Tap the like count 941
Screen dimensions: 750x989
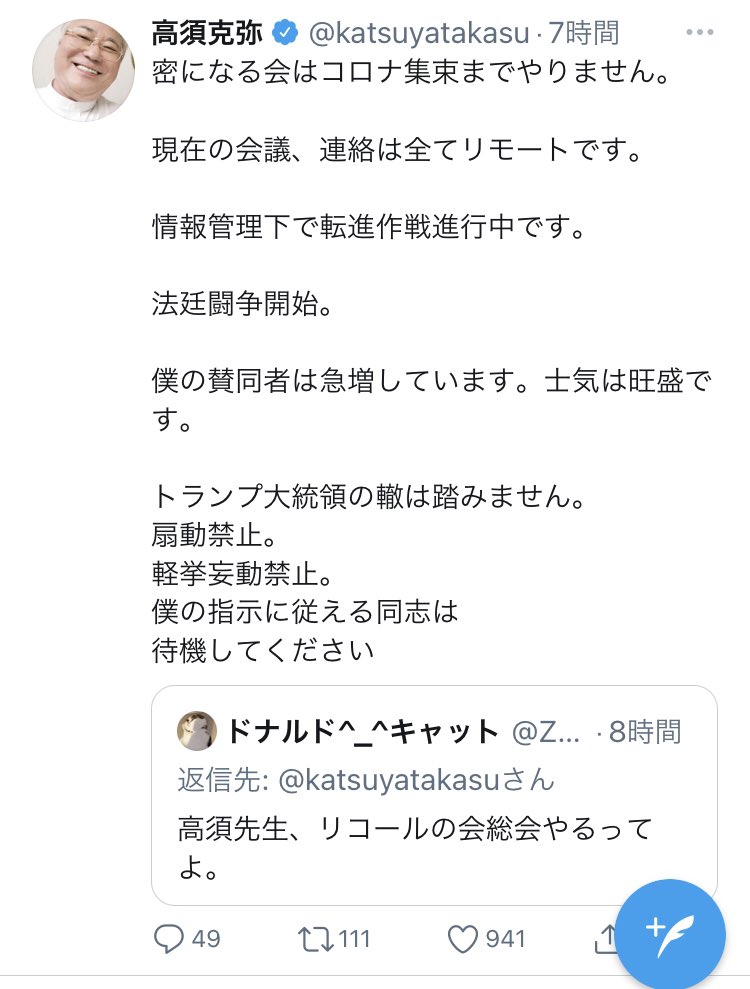(x=503, y=938)
